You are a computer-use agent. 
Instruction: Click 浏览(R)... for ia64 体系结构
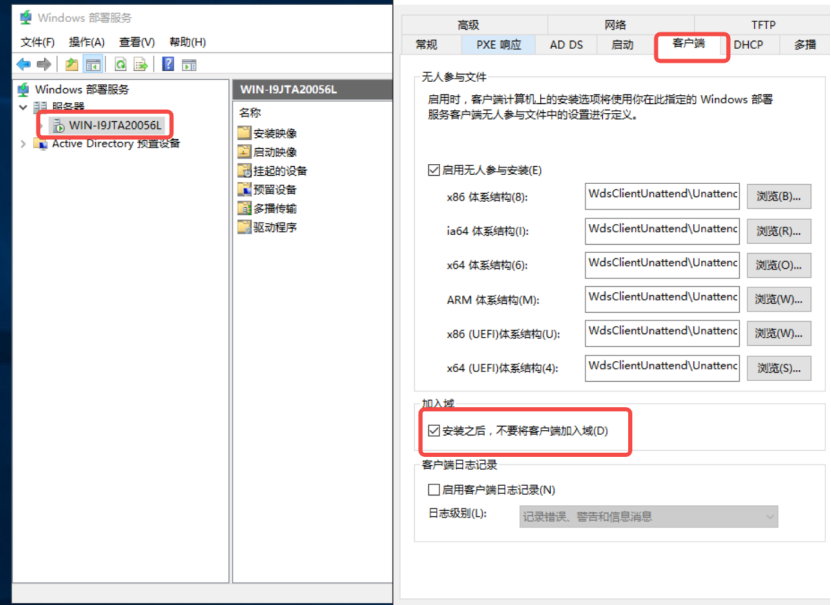point(779,231)
